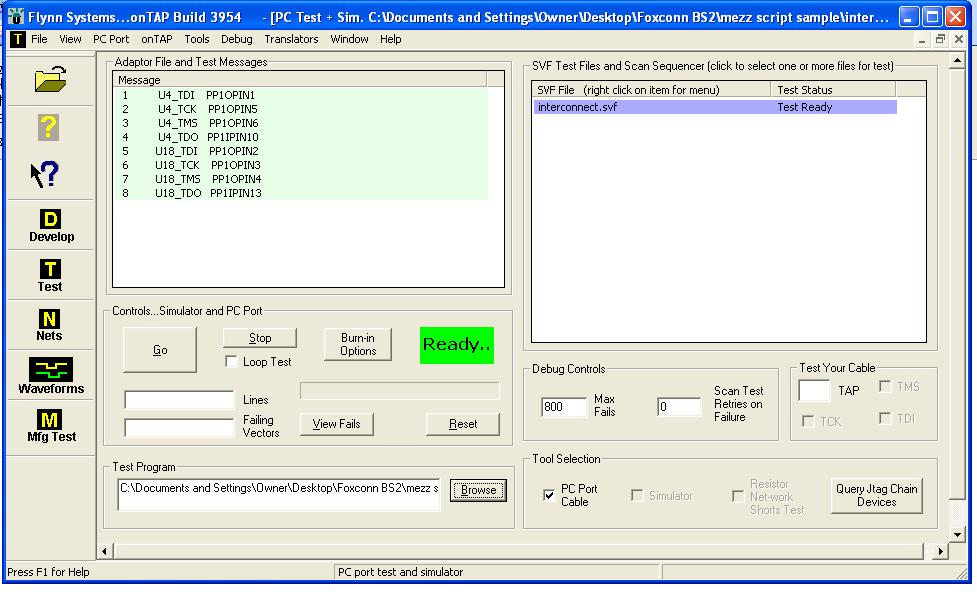Click the horizontal scrollbar right arrow
The height and width of the screenshot is (596, 977).
tap(940, 551)
